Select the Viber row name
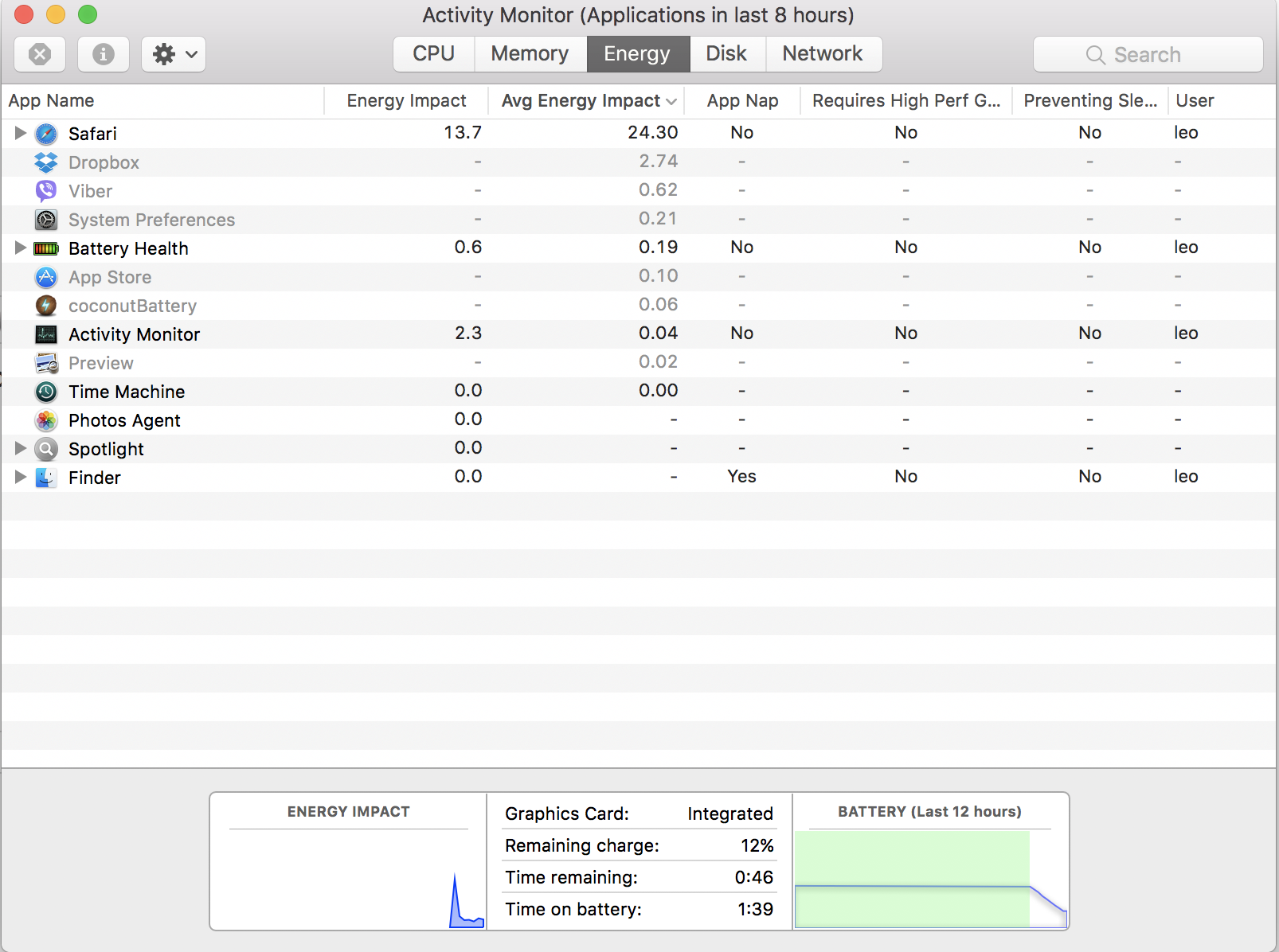Viewport: 1279px width, 952px height. (90, 191)
